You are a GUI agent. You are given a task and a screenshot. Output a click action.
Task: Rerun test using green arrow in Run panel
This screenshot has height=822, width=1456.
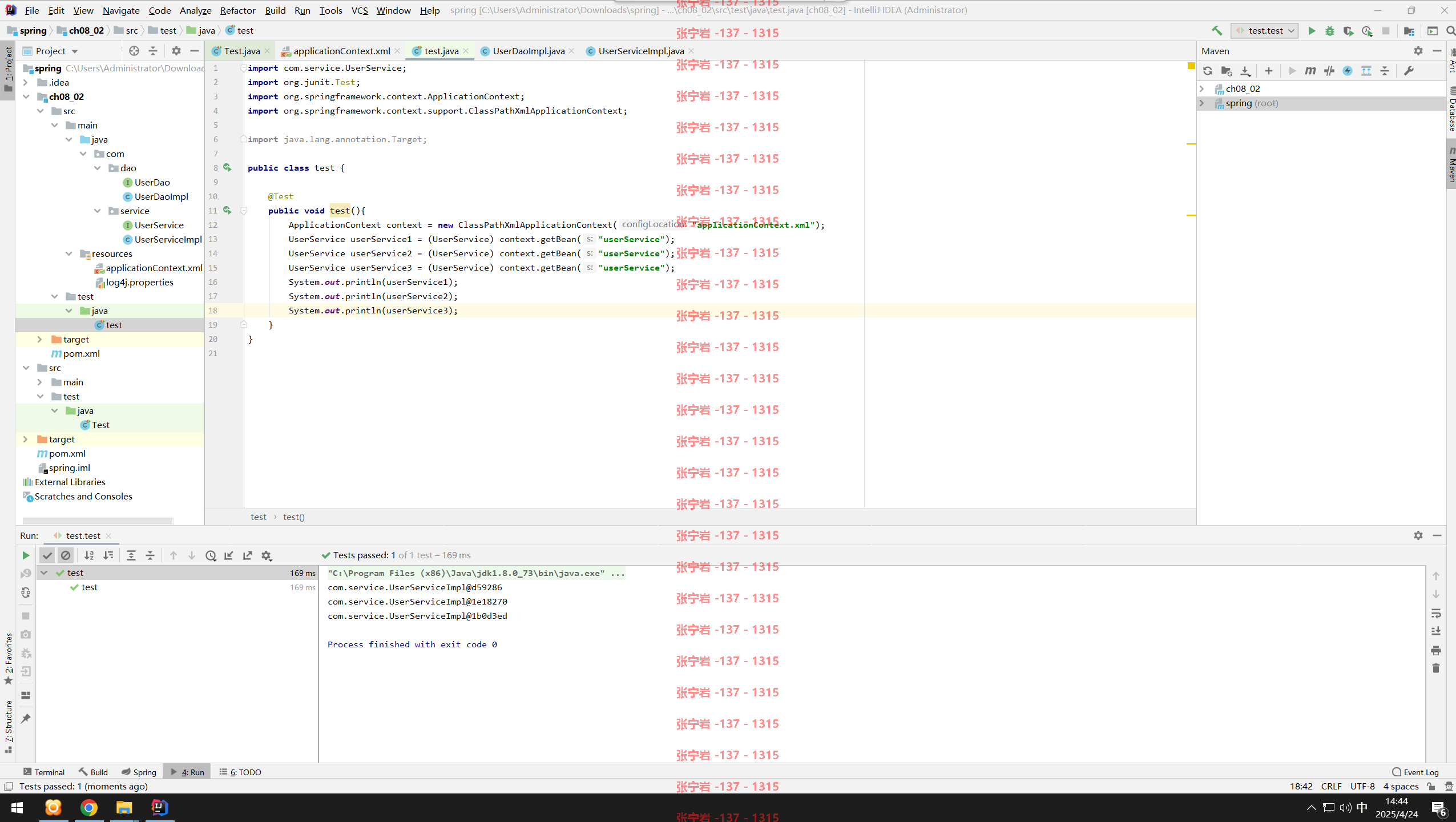click(x=26, y=555)
